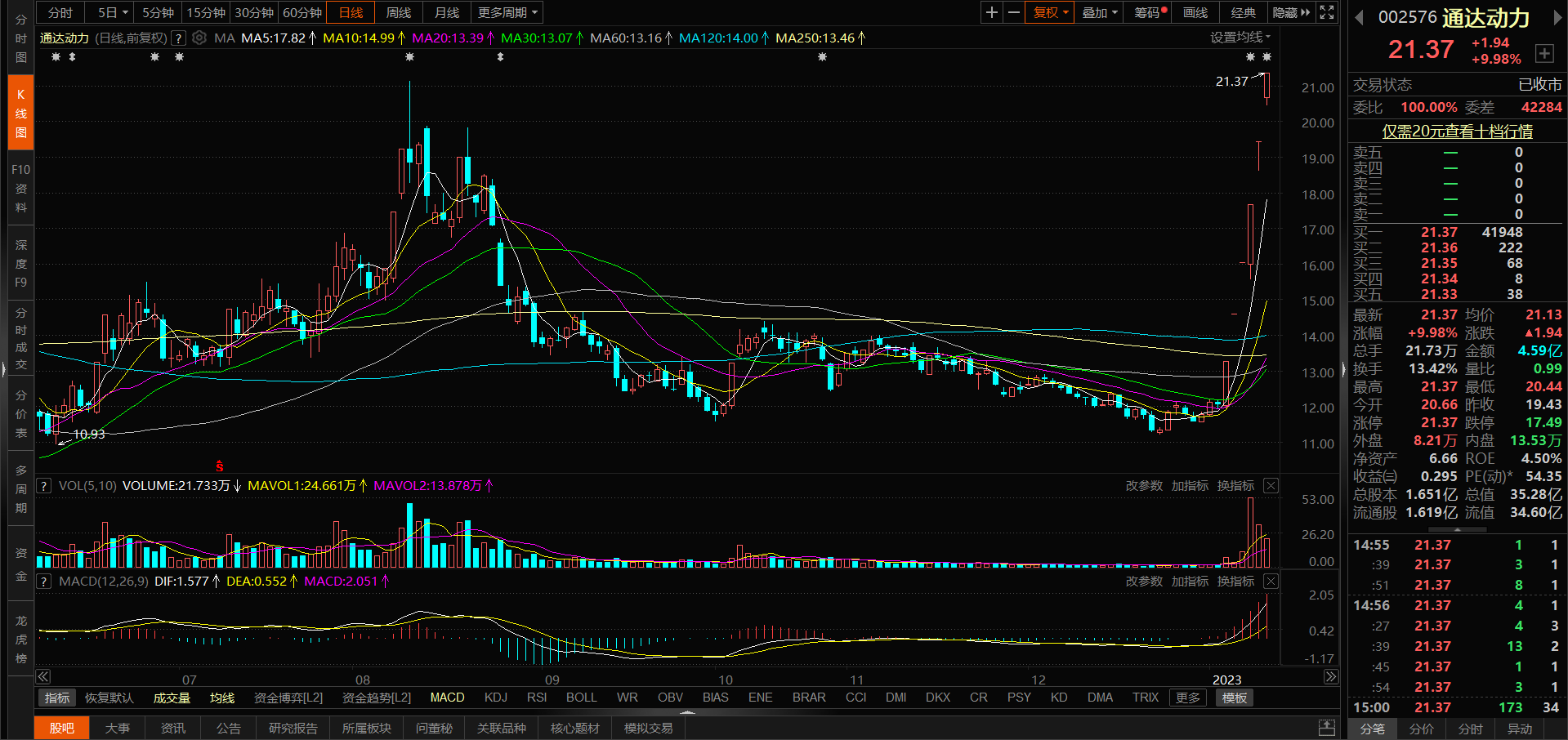The width and height of the screenshot is (1568, 740).
Task: Open the 分价表 sidebar item
Action: (x=20, y=413)
